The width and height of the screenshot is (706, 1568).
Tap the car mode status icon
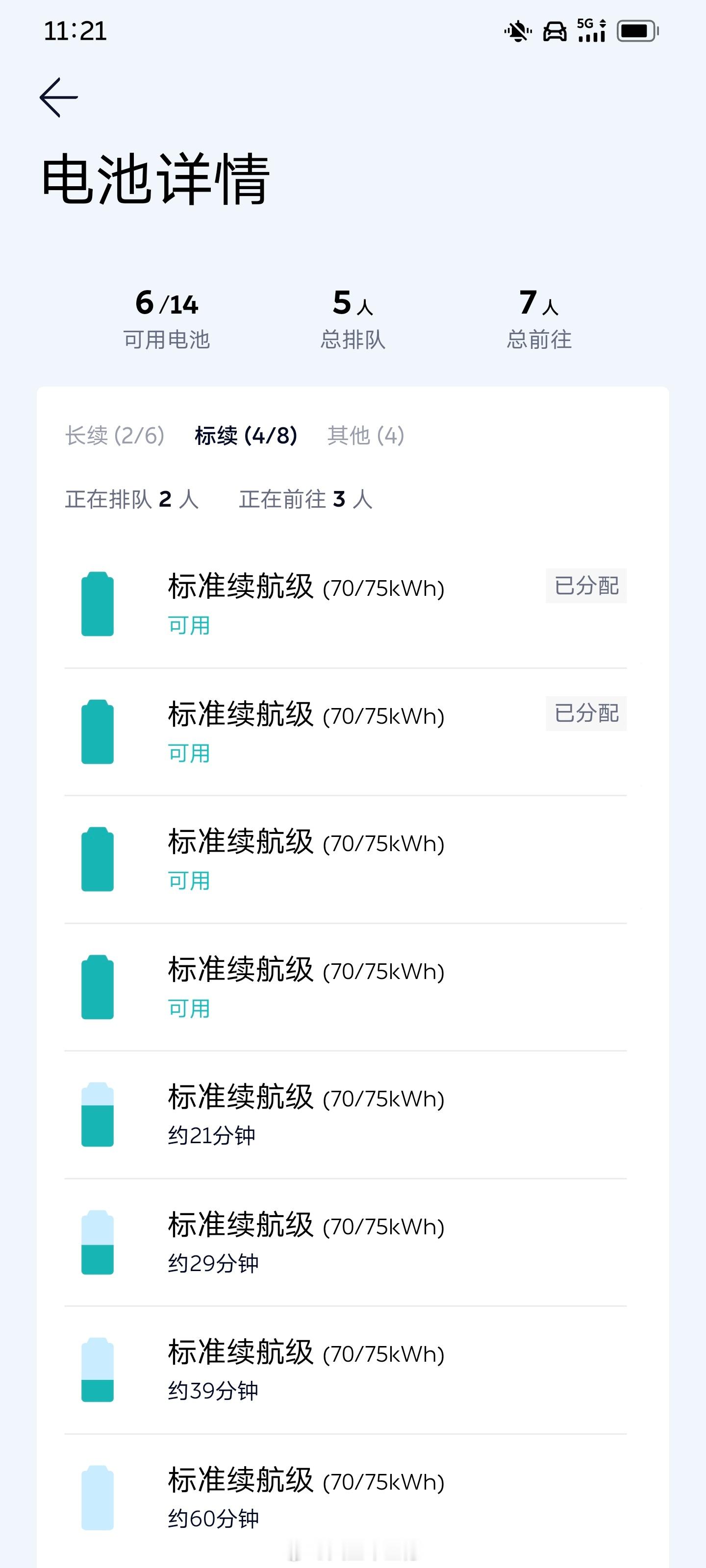[555, 31]
